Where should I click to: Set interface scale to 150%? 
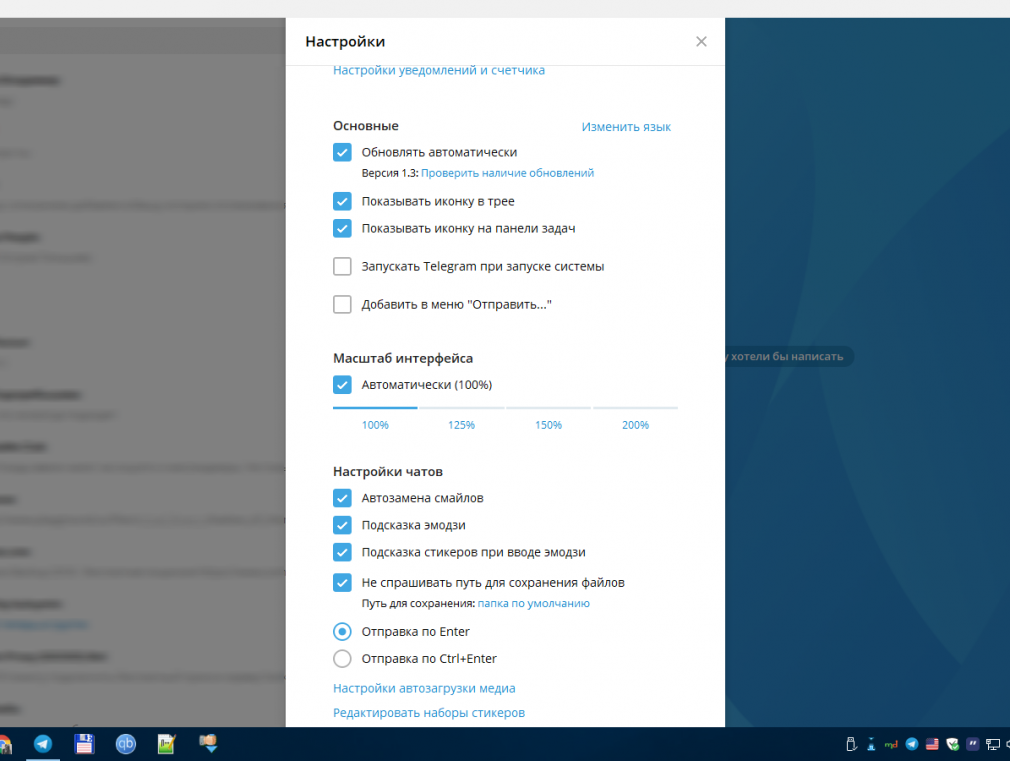549,425
